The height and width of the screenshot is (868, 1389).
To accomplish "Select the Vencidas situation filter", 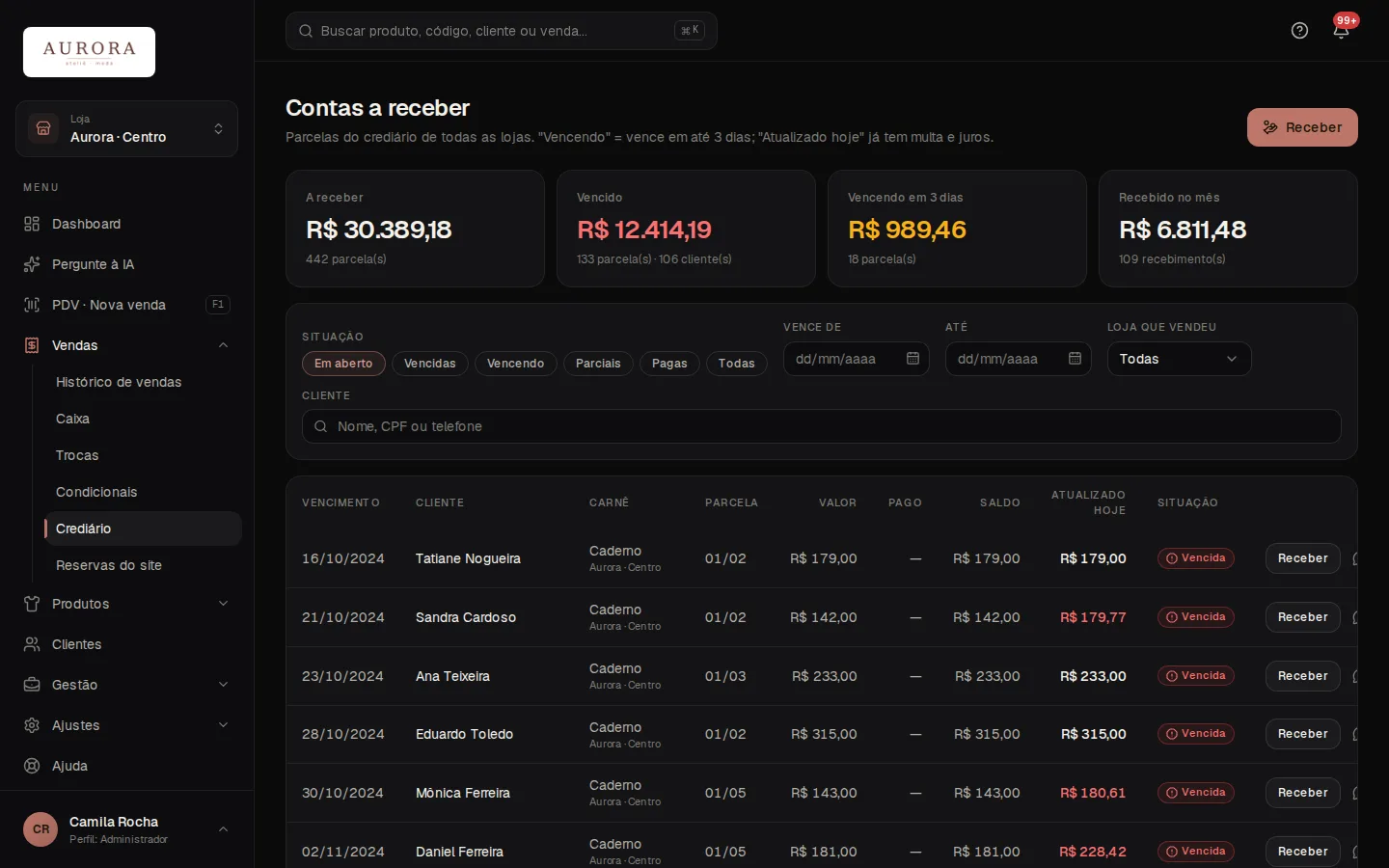I will coord(430,364).
